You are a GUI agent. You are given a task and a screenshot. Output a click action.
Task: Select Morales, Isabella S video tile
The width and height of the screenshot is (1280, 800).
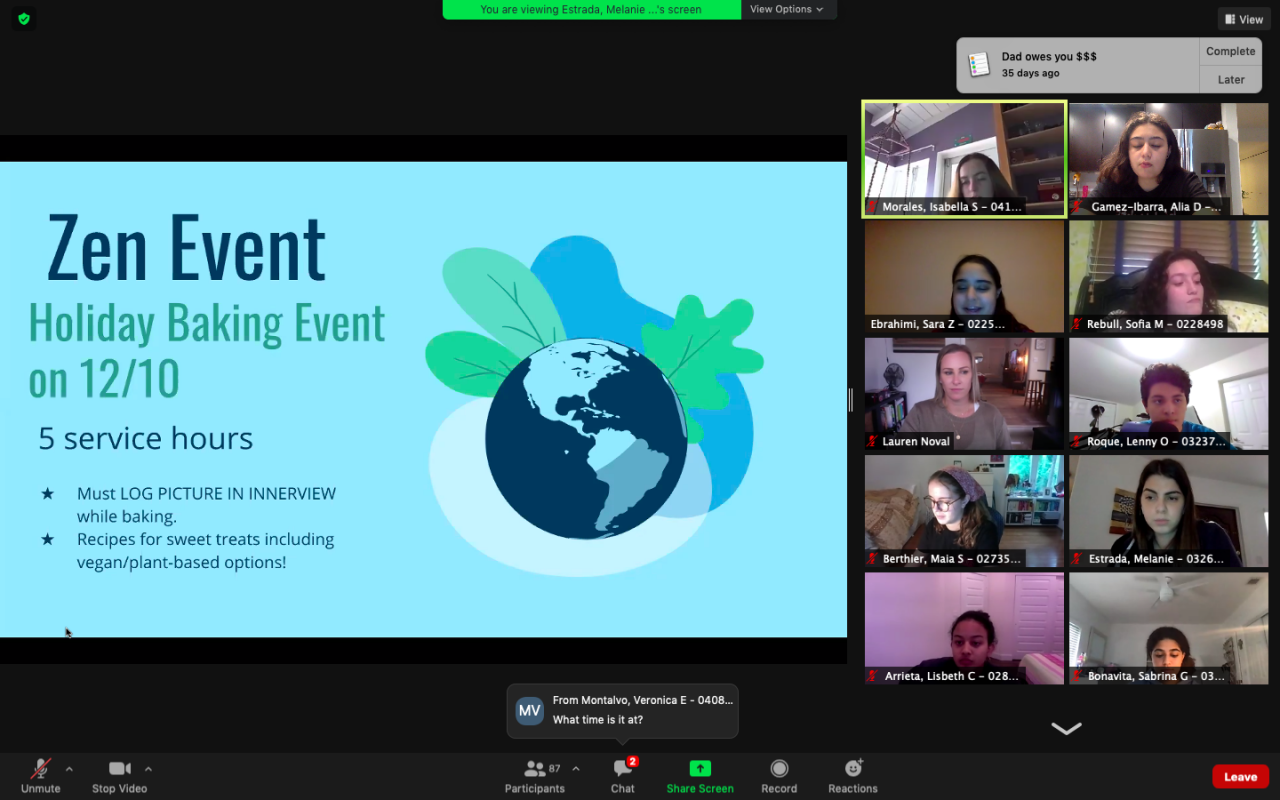point(965,159)
